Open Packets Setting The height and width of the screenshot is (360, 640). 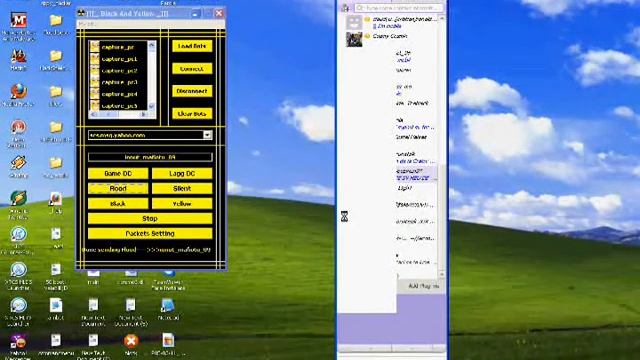click(150, 233)
